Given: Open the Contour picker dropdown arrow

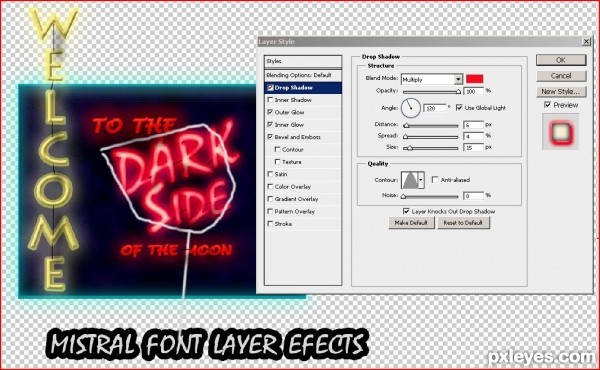Looking at the screenshot, I should pos(421,180).
